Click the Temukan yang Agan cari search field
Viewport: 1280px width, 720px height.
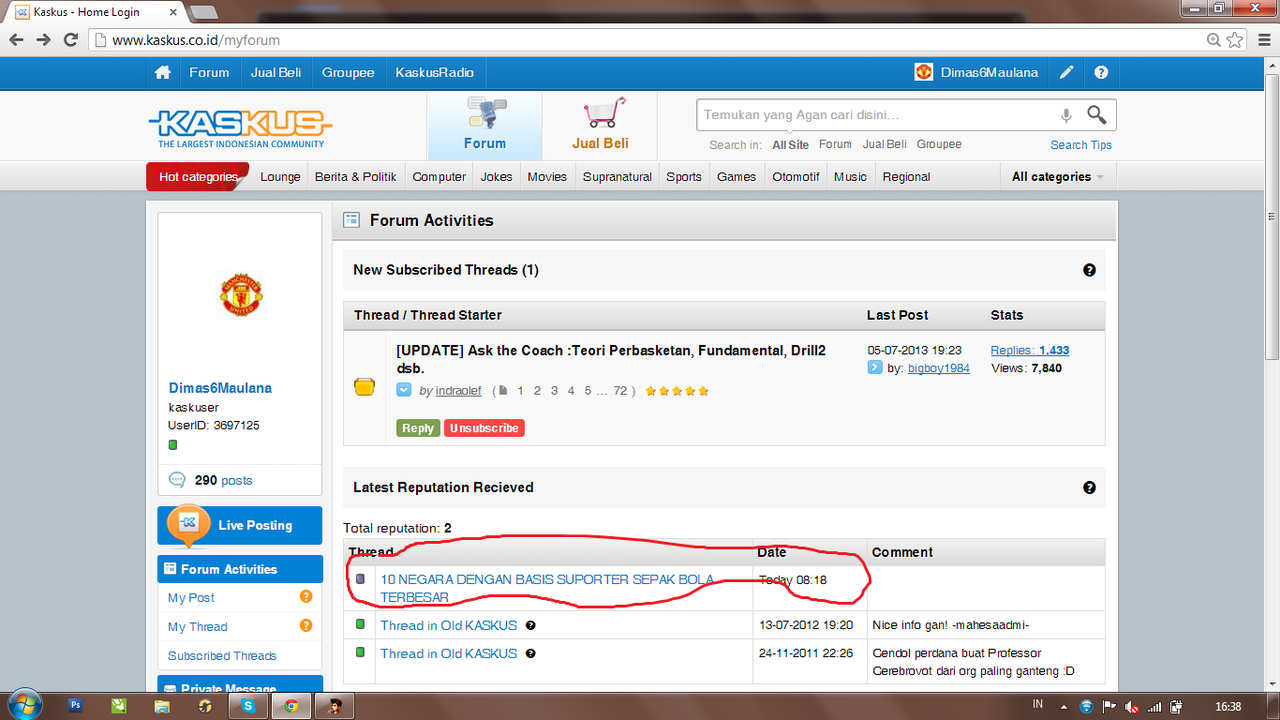[875, 115]
